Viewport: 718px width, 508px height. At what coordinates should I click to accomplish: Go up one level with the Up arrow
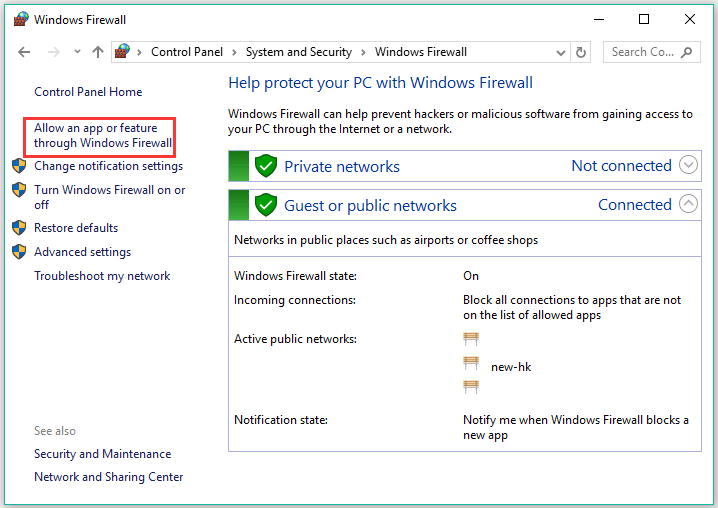pyautogui.click(x=98, y=52)
